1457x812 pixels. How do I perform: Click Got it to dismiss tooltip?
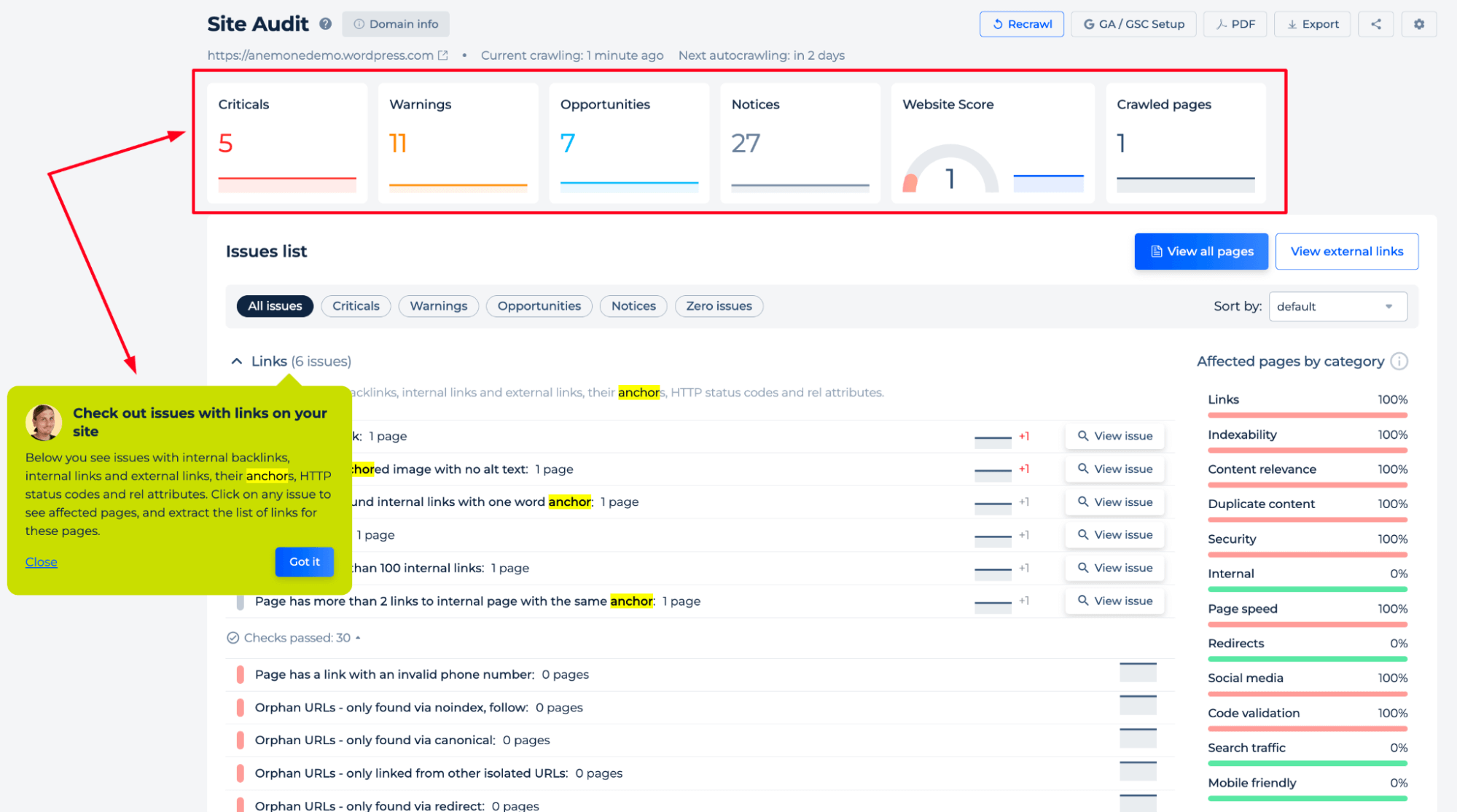tap(305, 562)
